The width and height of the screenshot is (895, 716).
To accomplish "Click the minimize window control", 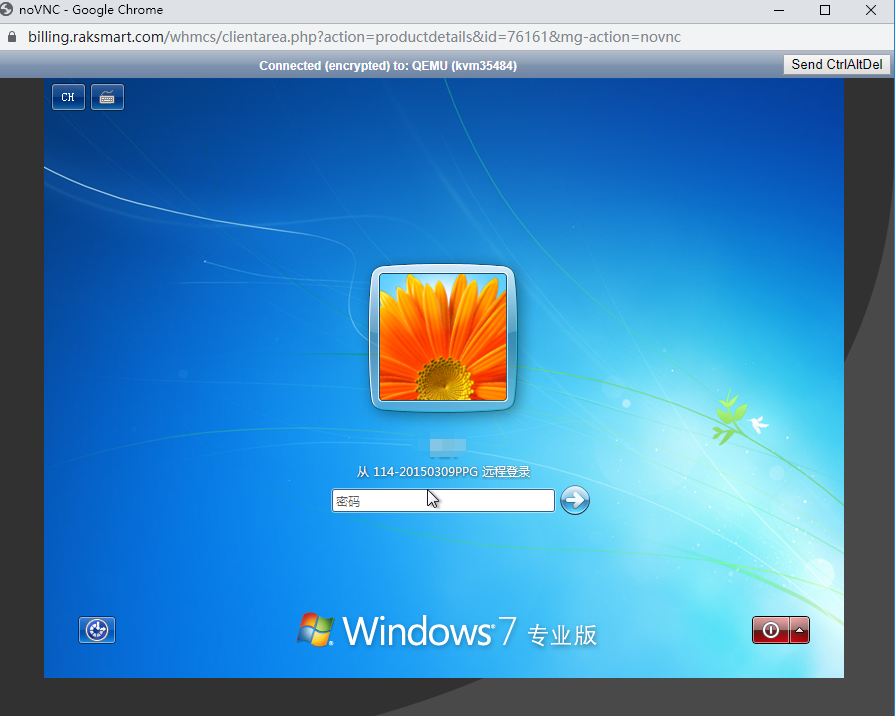I will (777, 10).
